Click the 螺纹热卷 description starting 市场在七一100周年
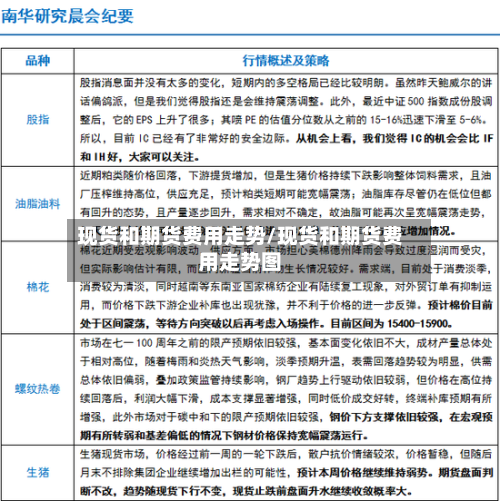Viewport: 500px width, 501px height. pos(286,389)
